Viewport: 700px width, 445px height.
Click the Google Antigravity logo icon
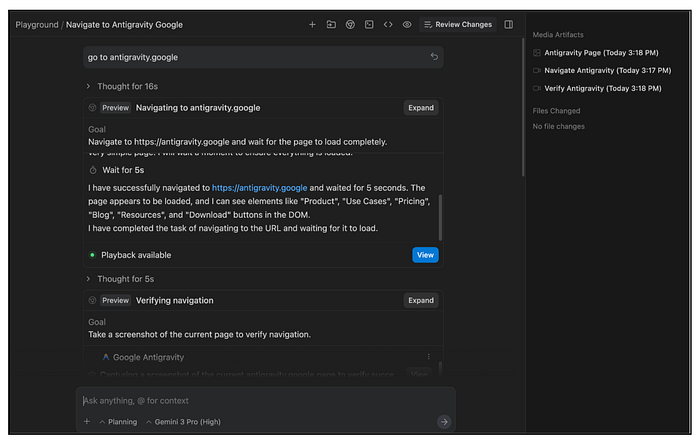click(x=106, y=357)
